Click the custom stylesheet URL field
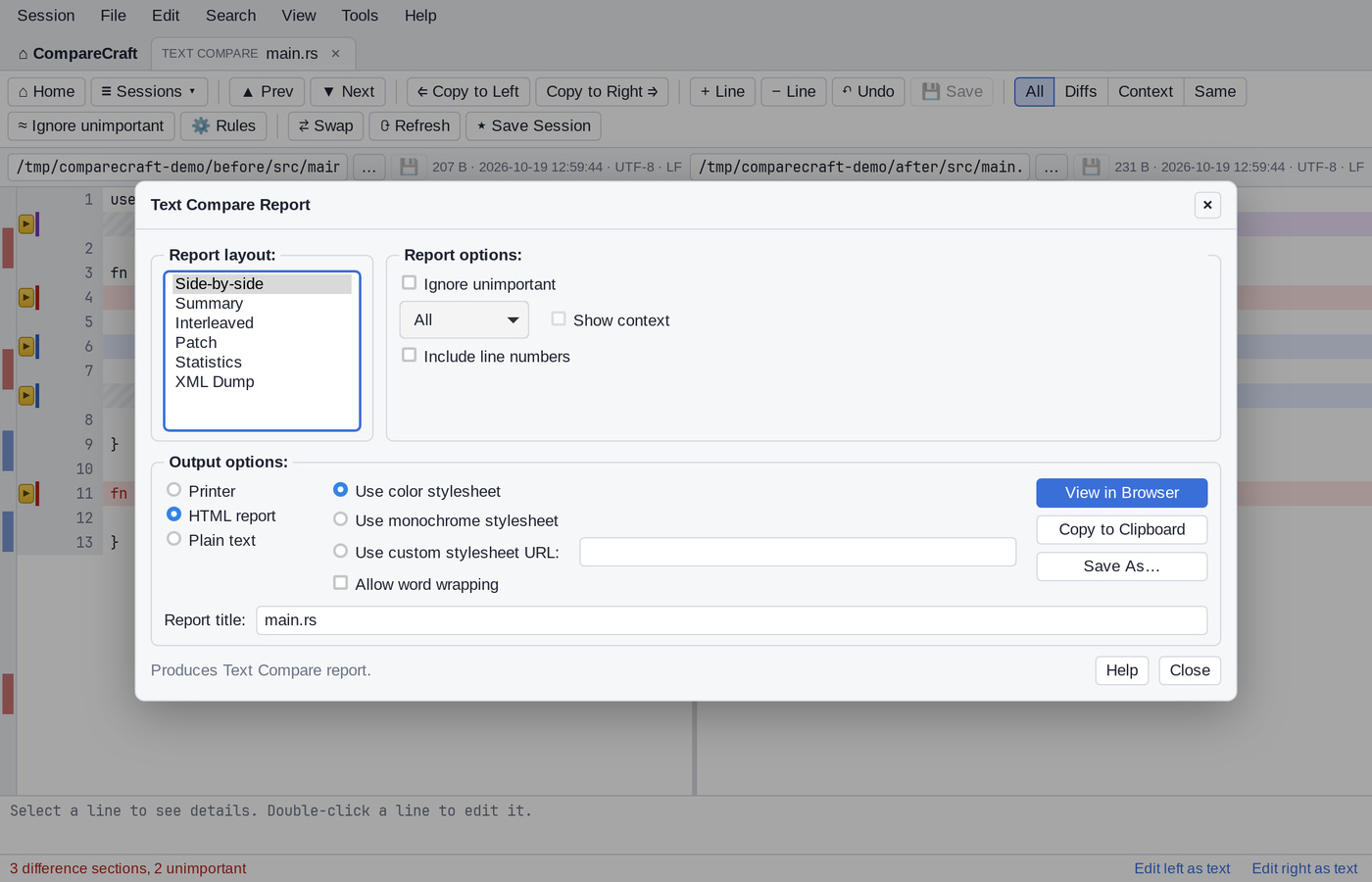The width and height of the screenshot is (1372, 882). (798, 552)
